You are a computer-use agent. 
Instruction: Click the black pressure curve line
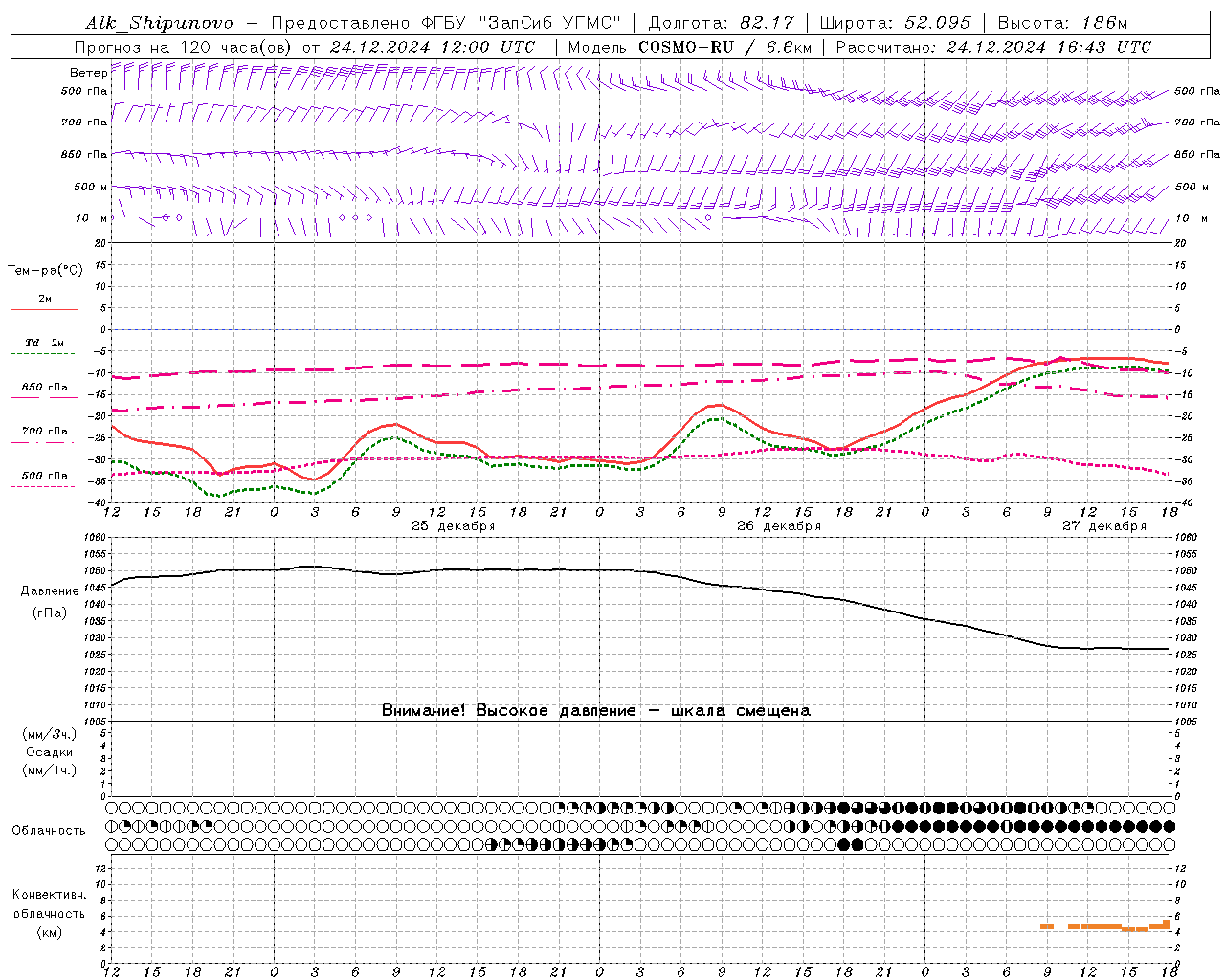641,572
